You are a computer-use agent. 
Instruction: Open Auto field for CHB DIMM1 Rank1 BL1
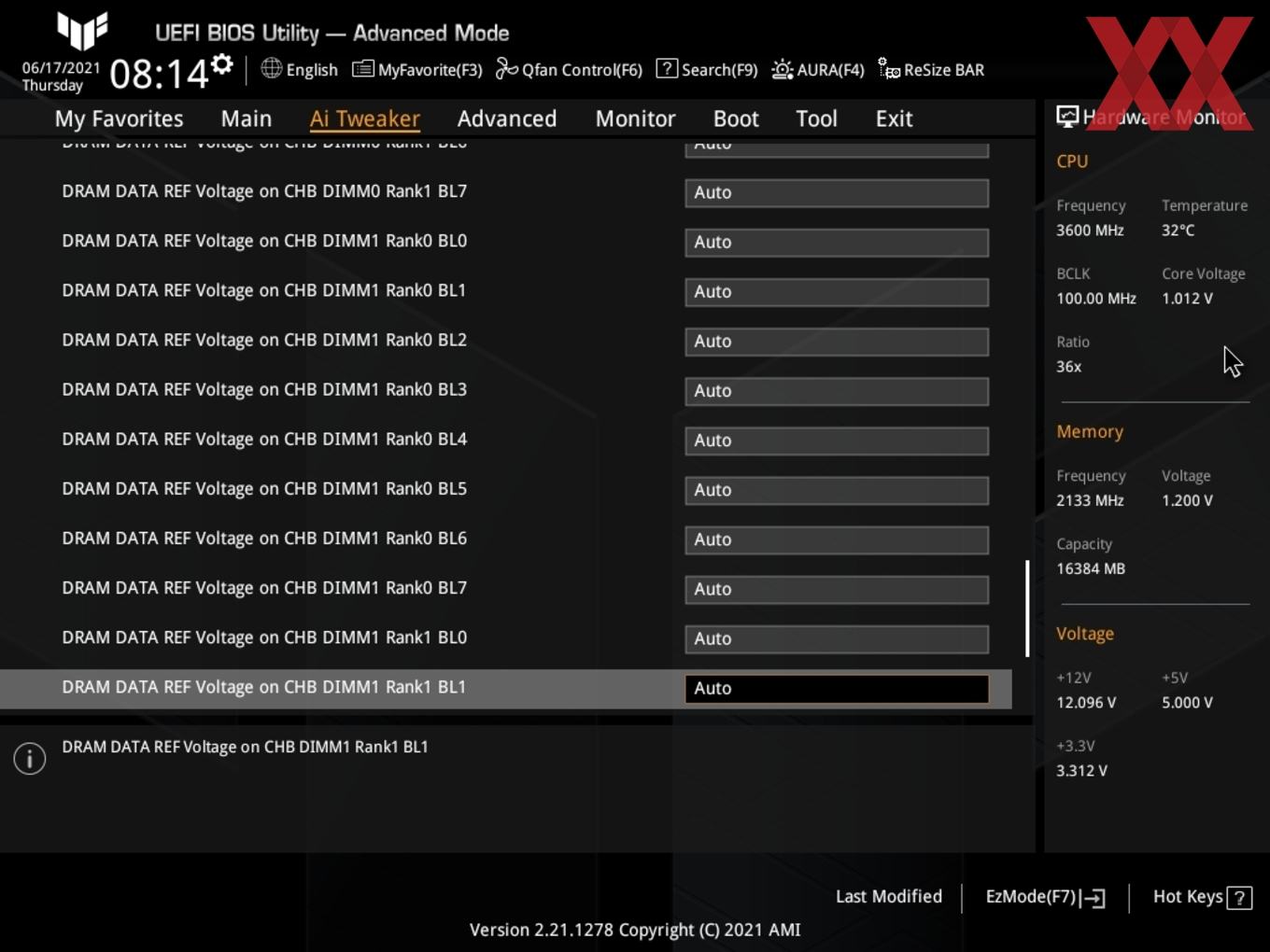(x=837, y=689)
